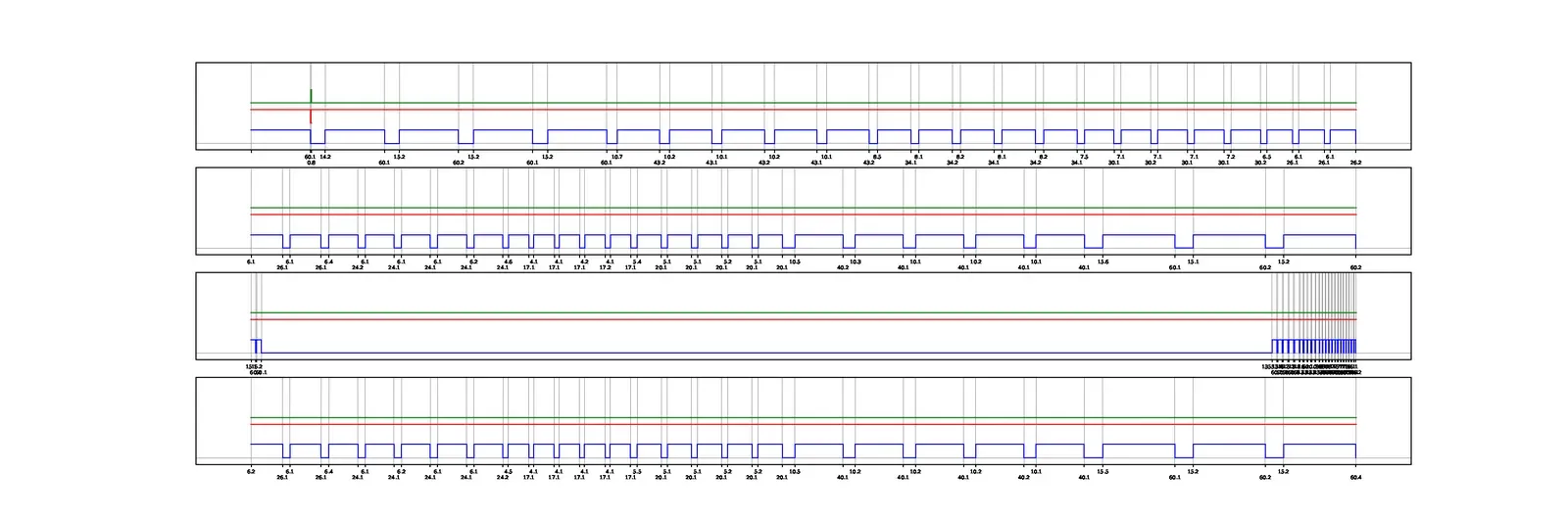Select the "5.4" tick label
The height and width of the screenshot is (522, 1568).
[637, 261]
